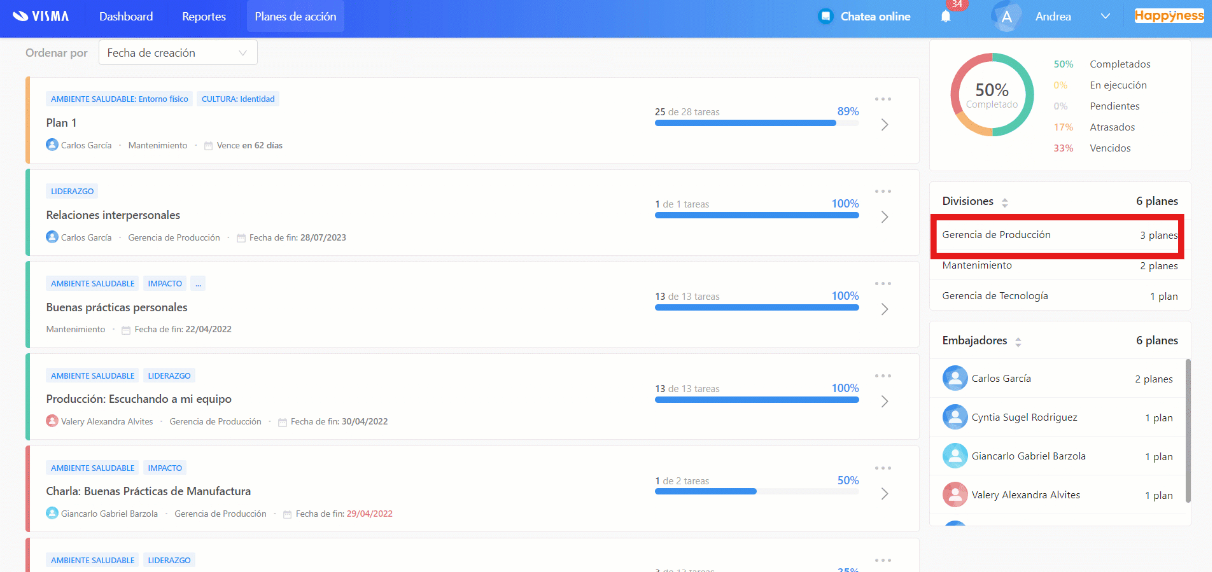Open options menu for Charla: Buenas Prácticas de Manufactura

coord(883,467)
